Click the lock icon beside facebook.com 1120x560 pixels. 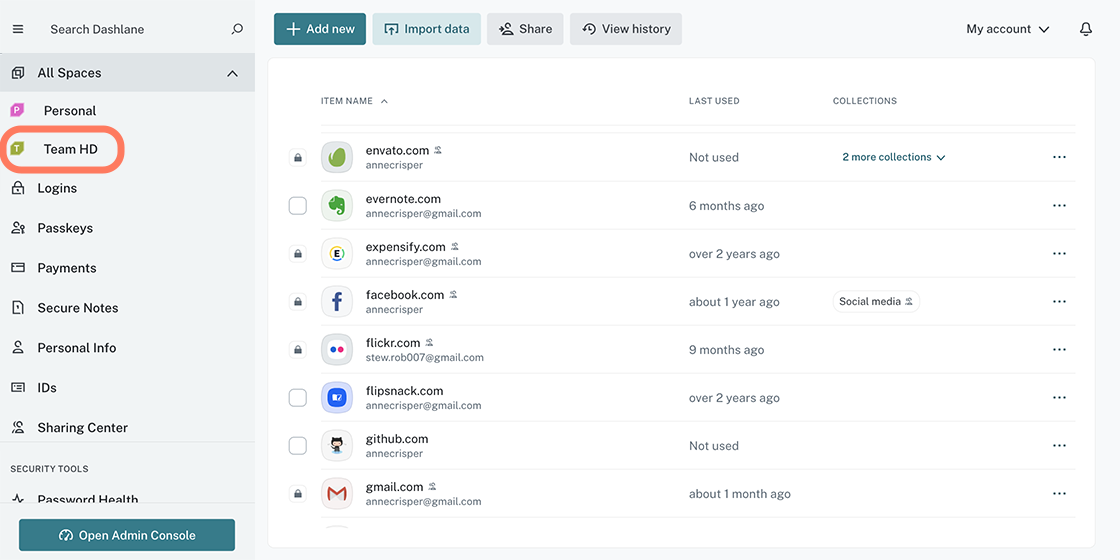pos(298,301)
